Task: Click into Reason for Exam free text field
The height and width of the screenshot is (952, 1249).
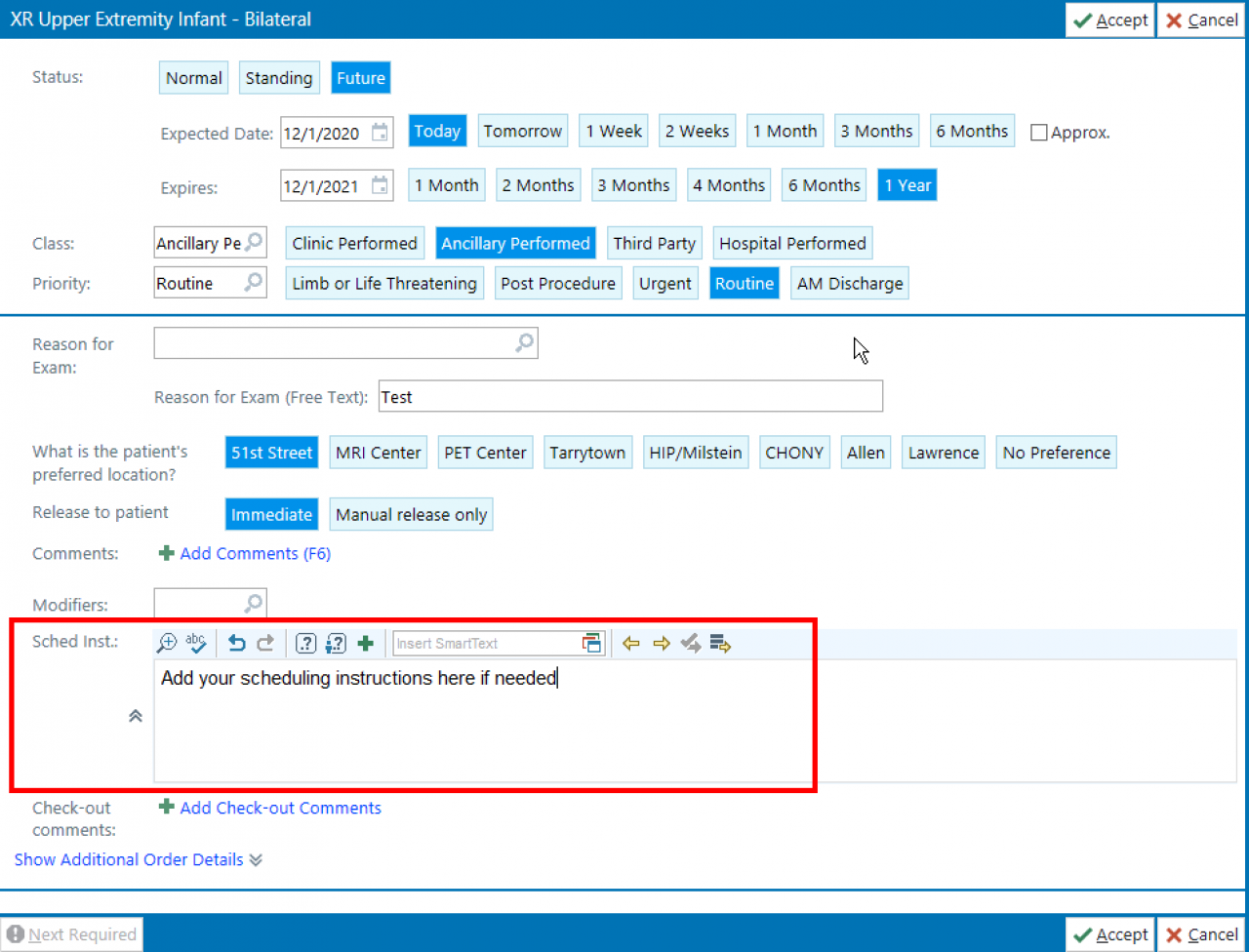Action: [629, 397]
